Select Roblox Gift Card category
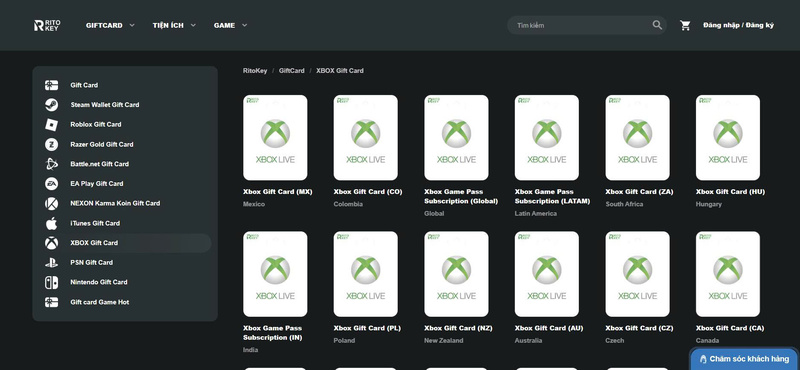The height and width of the screenshot is (370, 800). [x=96, y=125]
